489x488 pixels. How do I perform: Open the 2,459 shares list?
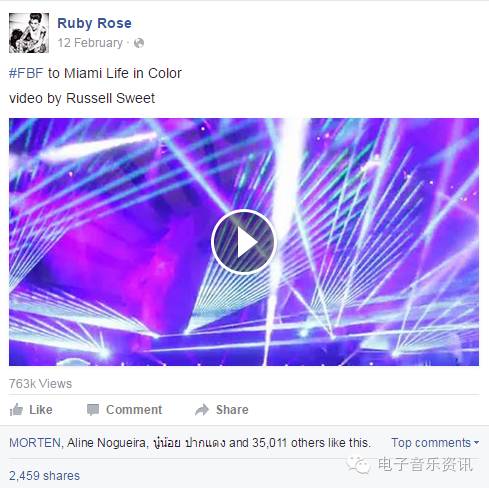44,476
